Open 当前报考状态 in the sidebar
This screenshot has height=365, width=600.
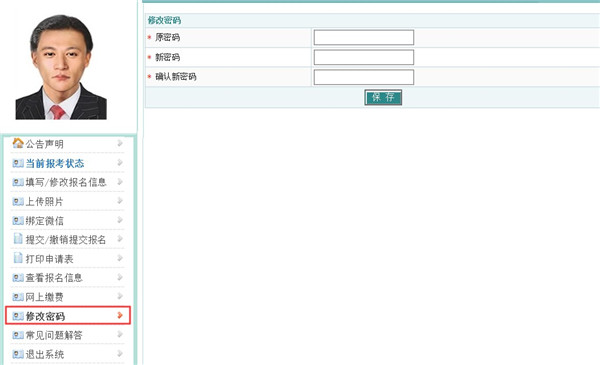(55, 163)
